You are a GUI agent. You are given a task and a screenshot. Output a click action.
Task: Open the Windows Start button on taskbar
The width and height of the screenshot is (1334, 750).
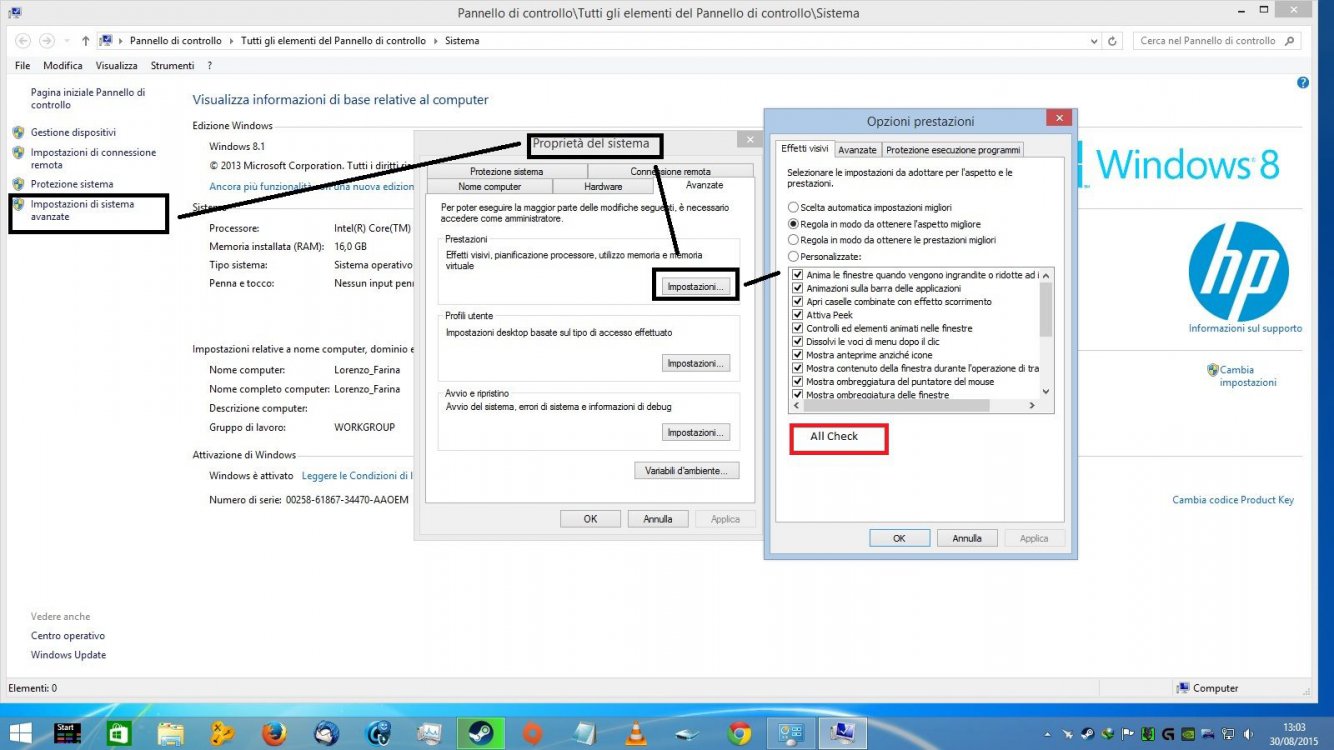(20, 733)
